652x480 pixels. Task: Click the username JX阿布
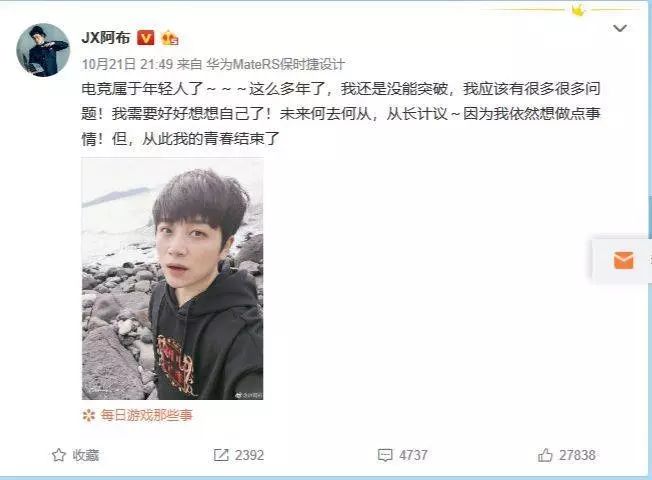[x=106, y=38]
